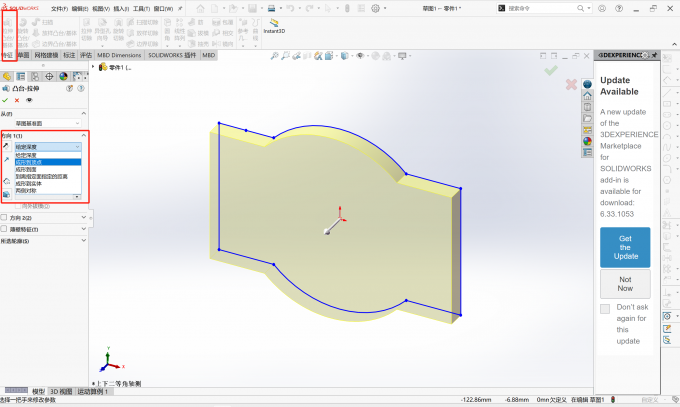
Task: Open the DisplayManager color ball tab icon
Action: click(x=63, y=76)
